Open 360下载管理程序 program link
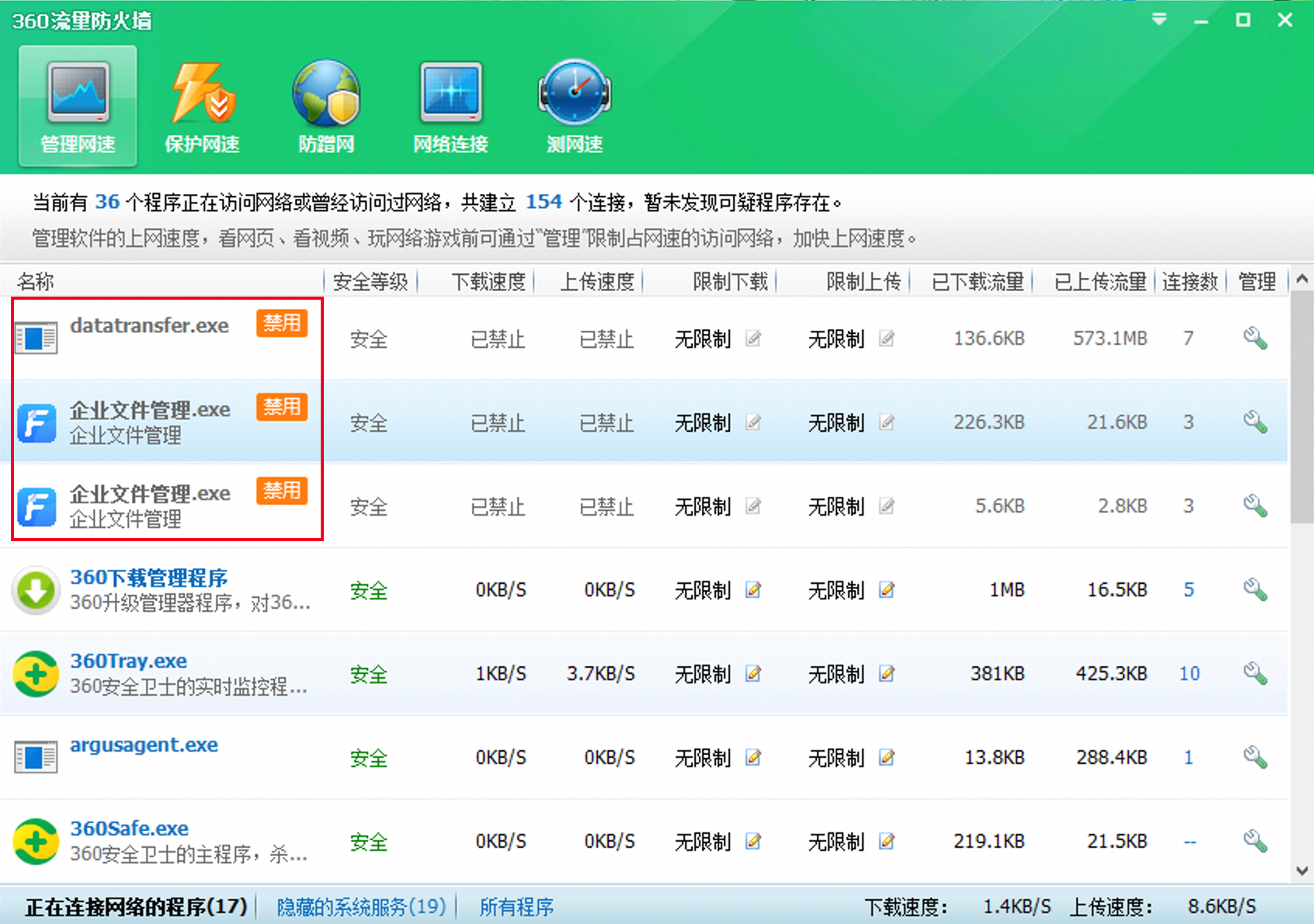The width and height of the screenshot is (1314, 924). click(149, 578)
